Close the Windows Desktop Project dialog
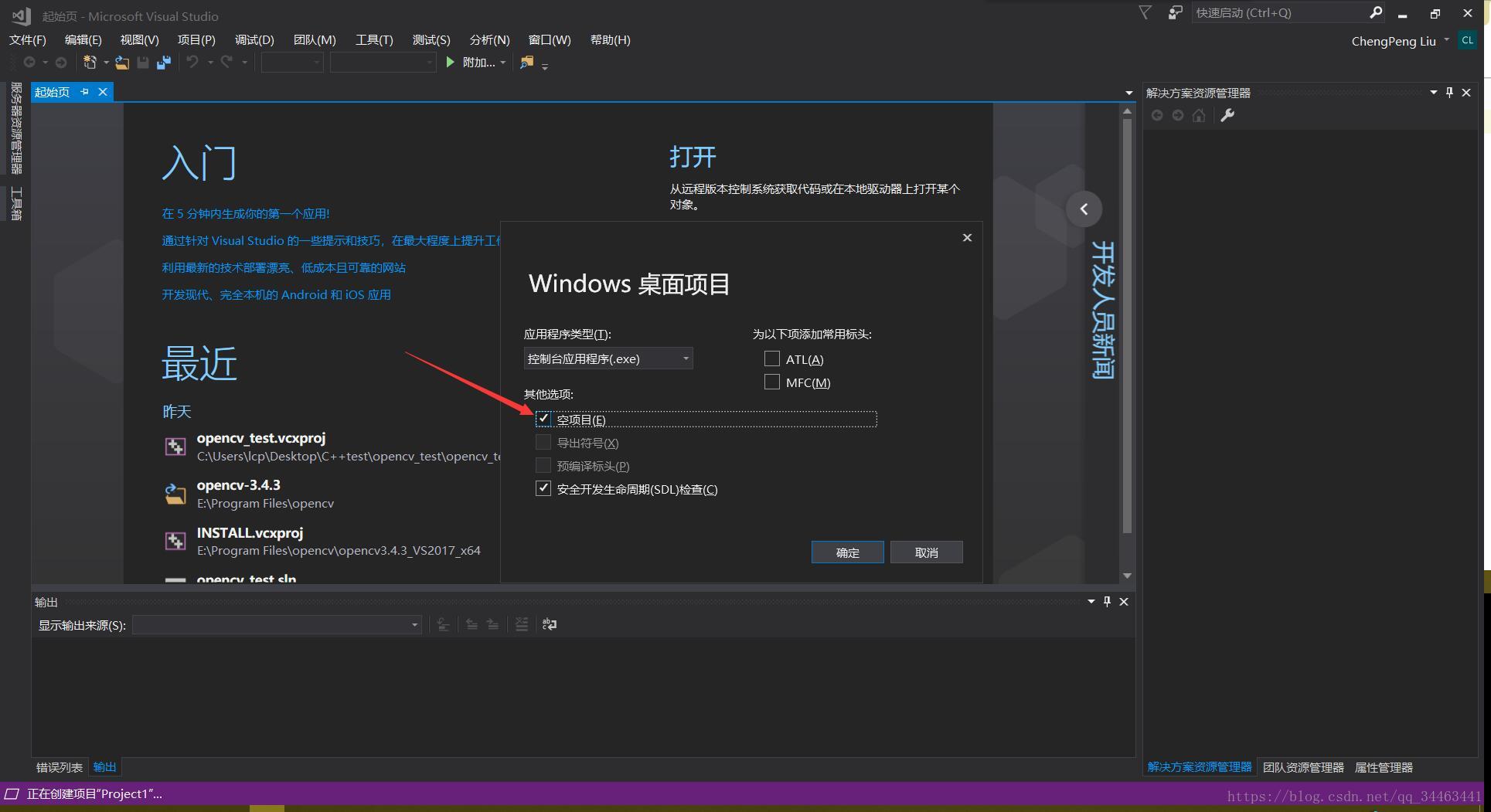1491x812 pixels. pyautogui.click(x=967, y=237)
